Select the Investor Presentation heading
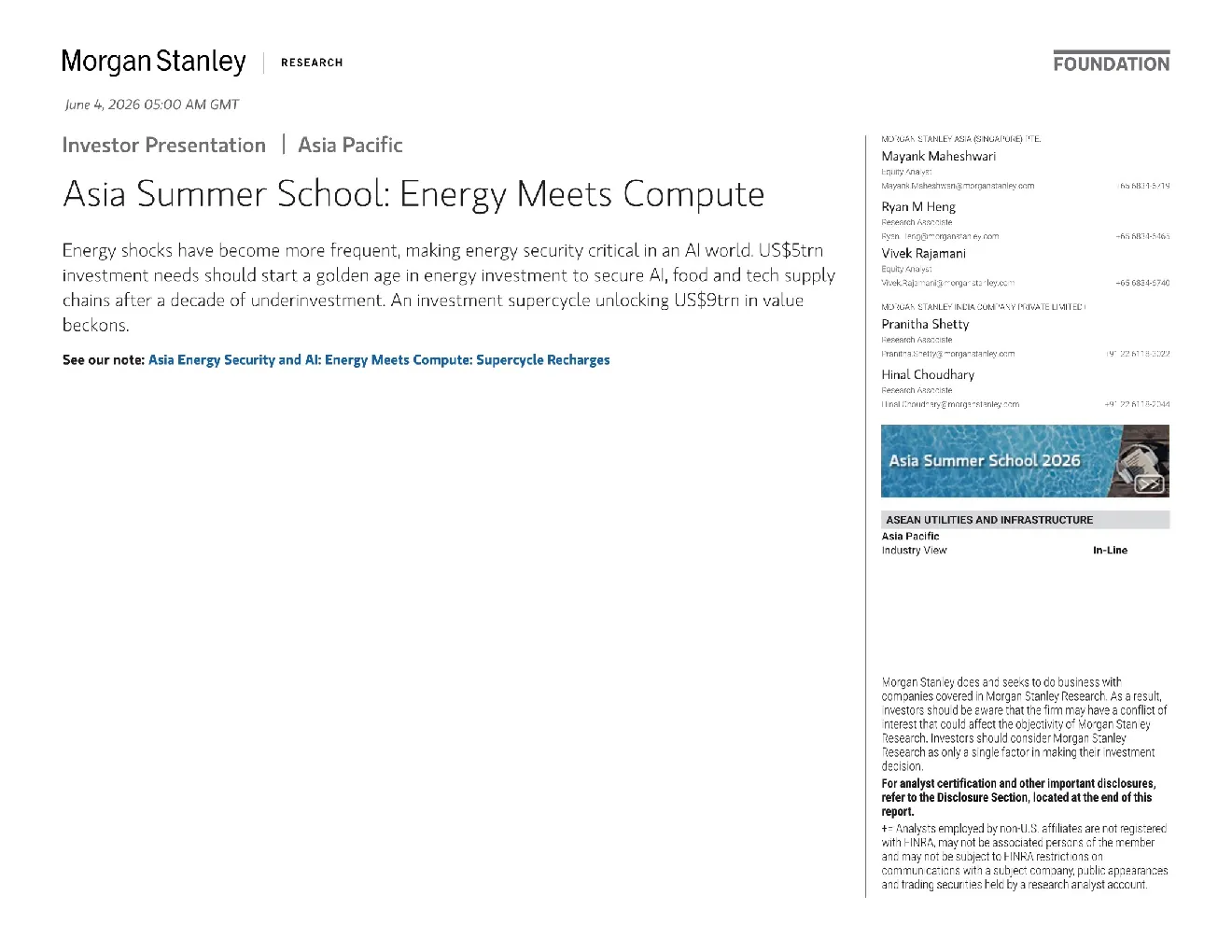Viewport: 1232px width, 952px height. coord(164,145)
